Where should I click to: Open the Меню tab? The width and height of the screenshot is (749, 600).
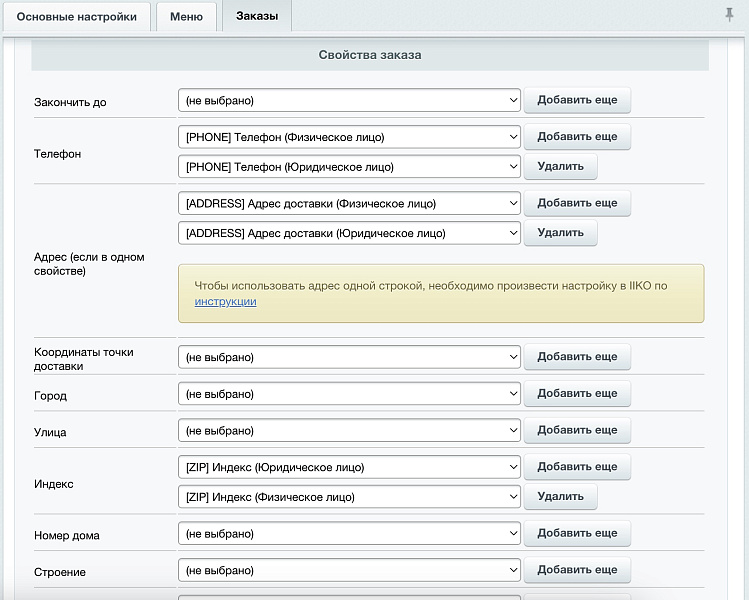186,17
